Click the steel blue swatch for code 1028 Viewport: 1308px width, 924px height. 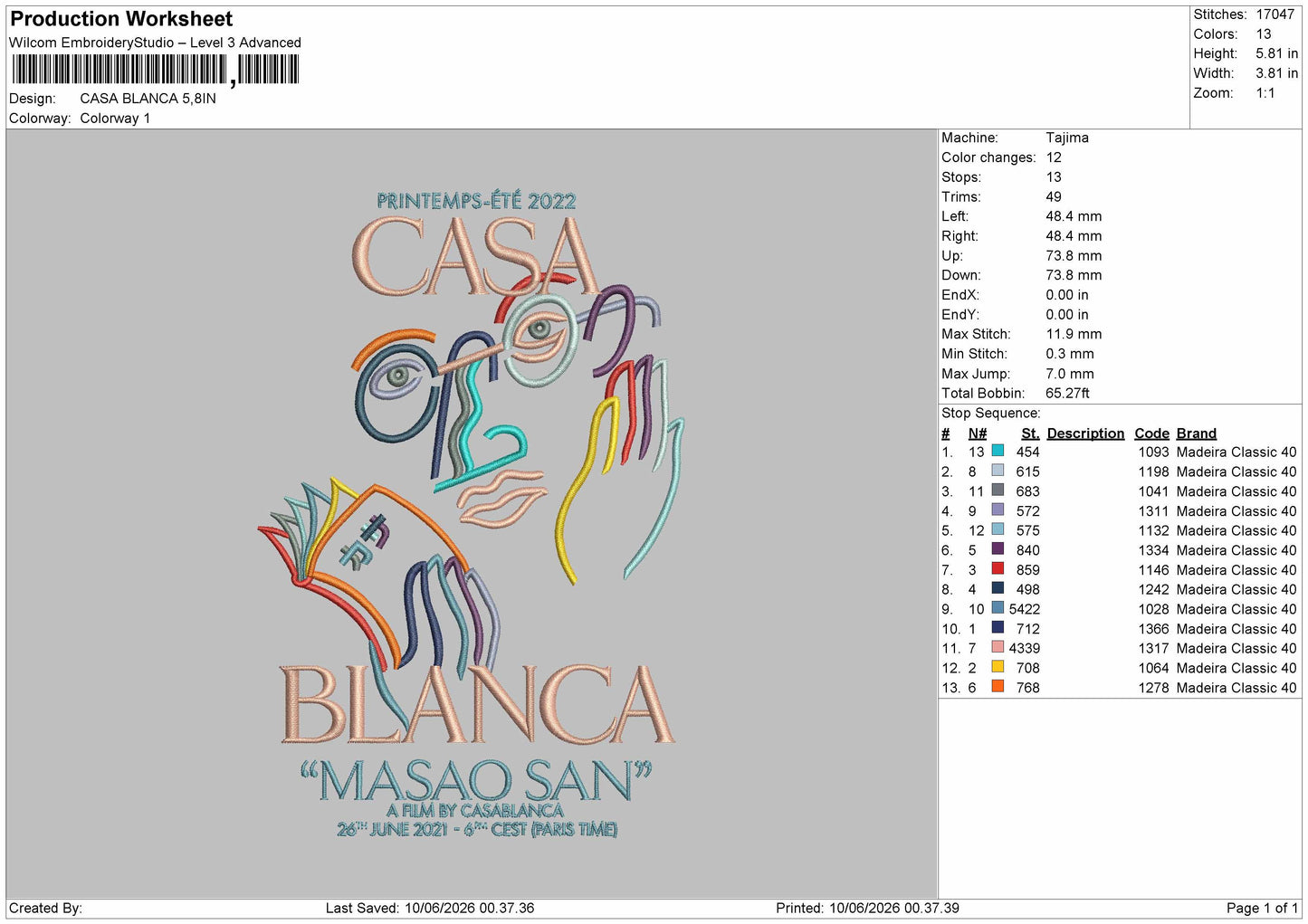(998, 608)
